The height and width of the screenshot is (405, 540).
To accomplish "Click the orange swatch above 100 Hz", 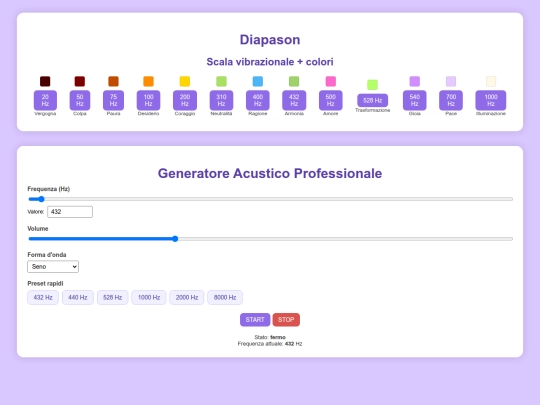I will coord(148,81).
